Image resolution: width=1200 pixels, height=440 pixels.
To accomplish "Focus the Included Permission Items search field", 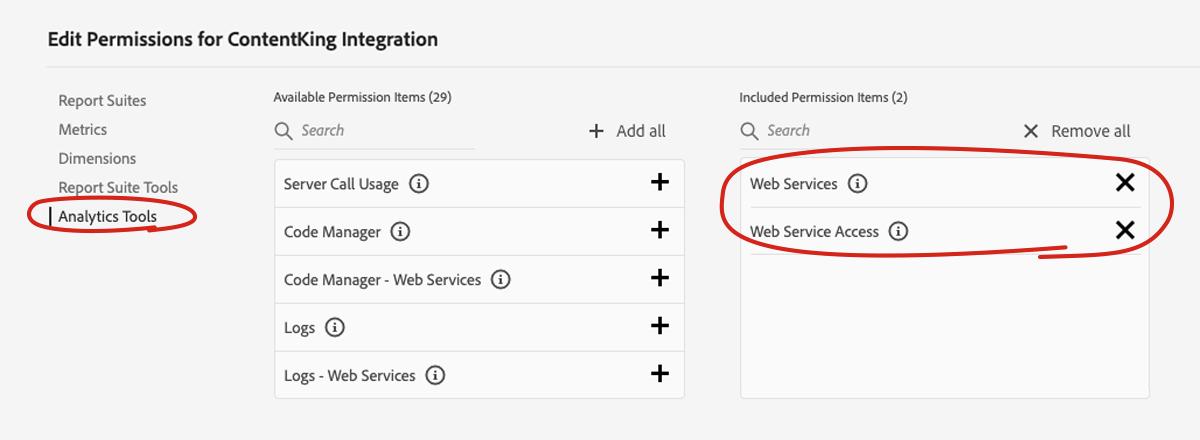I will click(840, 131).
